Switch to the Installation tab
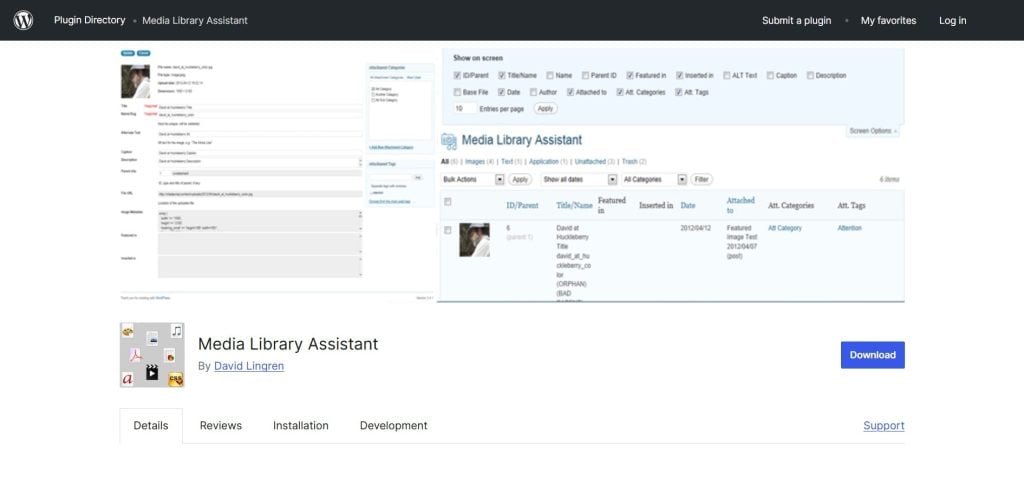 300,425
